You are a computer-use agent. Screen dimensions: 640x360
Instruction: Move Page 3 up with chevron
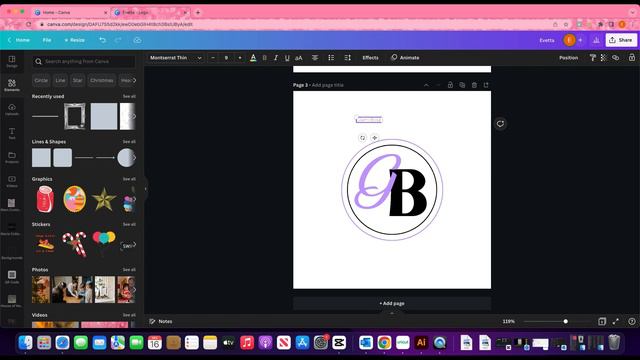point(426,85)
